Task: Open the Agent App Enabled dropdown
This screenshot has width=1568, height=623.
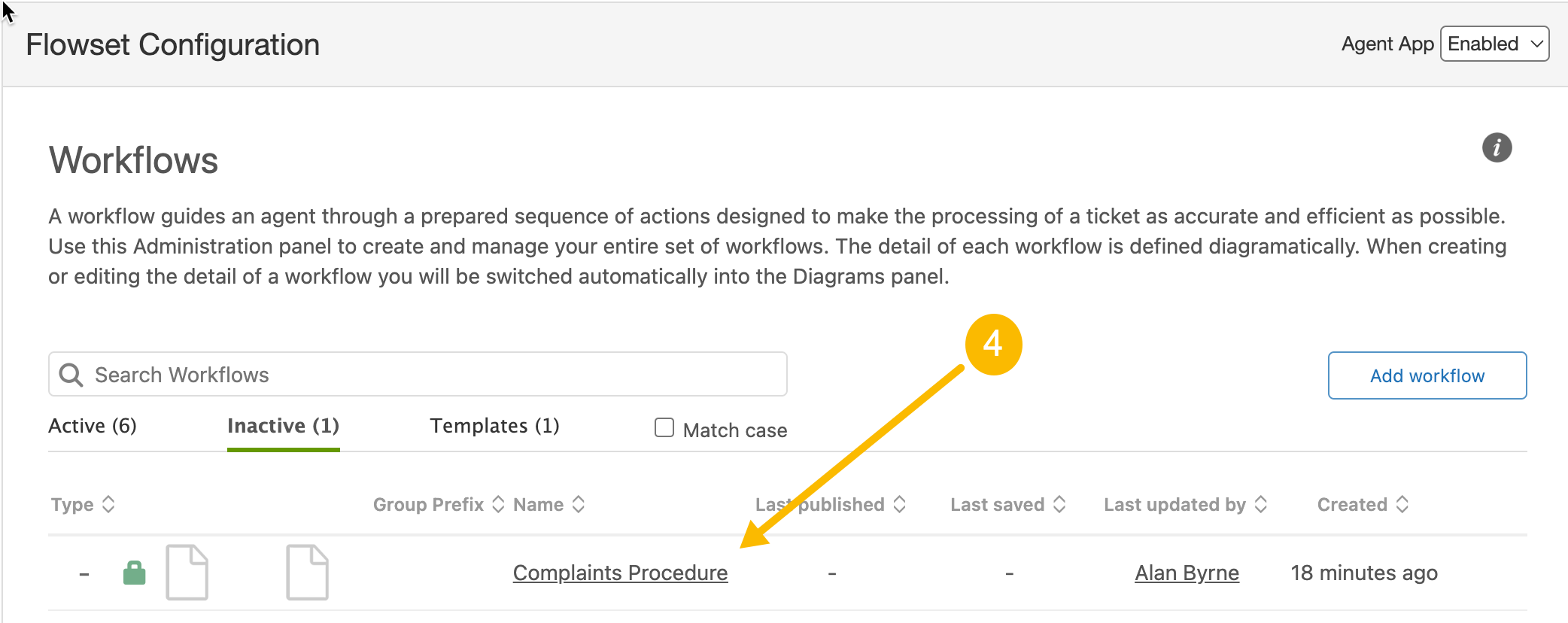Action: click(x=1494, y=44)
